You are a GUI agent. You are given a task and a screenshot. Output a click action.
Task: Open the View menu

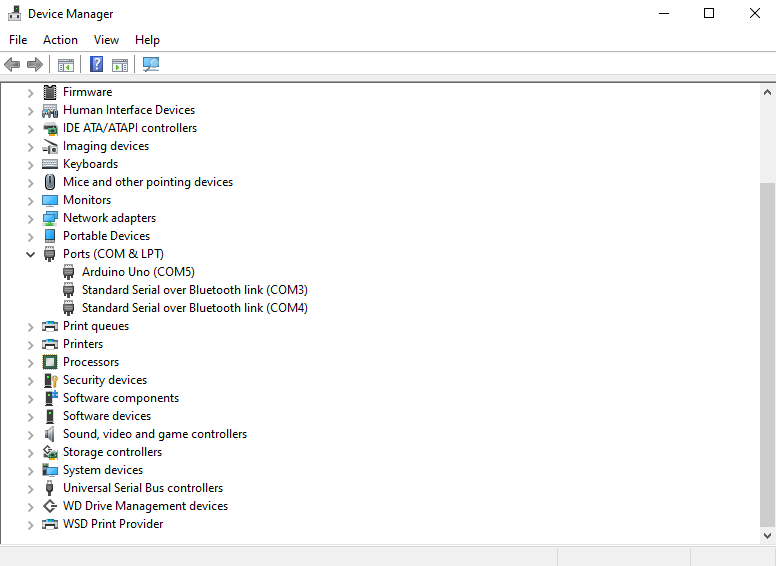coord(106,40)
